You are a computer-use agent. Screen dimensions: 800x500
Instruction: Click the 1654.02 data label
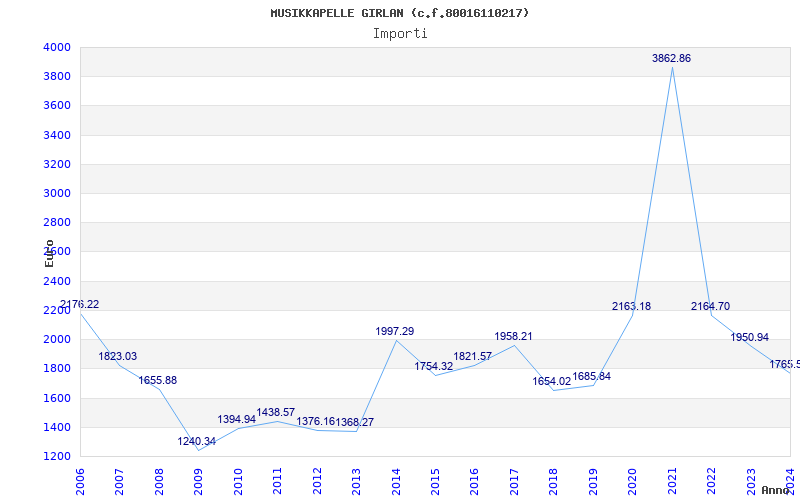click(x=552, y=382)
